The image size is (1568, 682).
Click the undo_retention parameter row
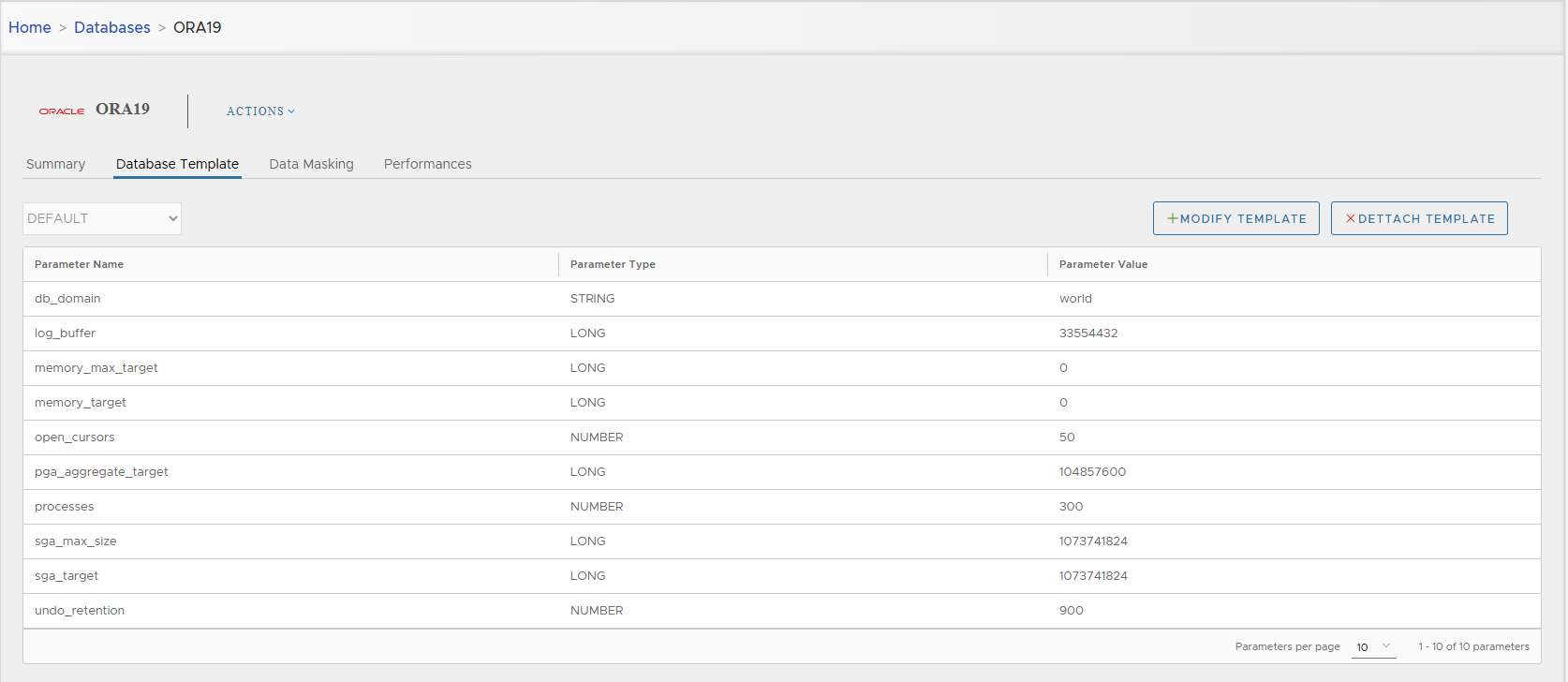[80, 611]
